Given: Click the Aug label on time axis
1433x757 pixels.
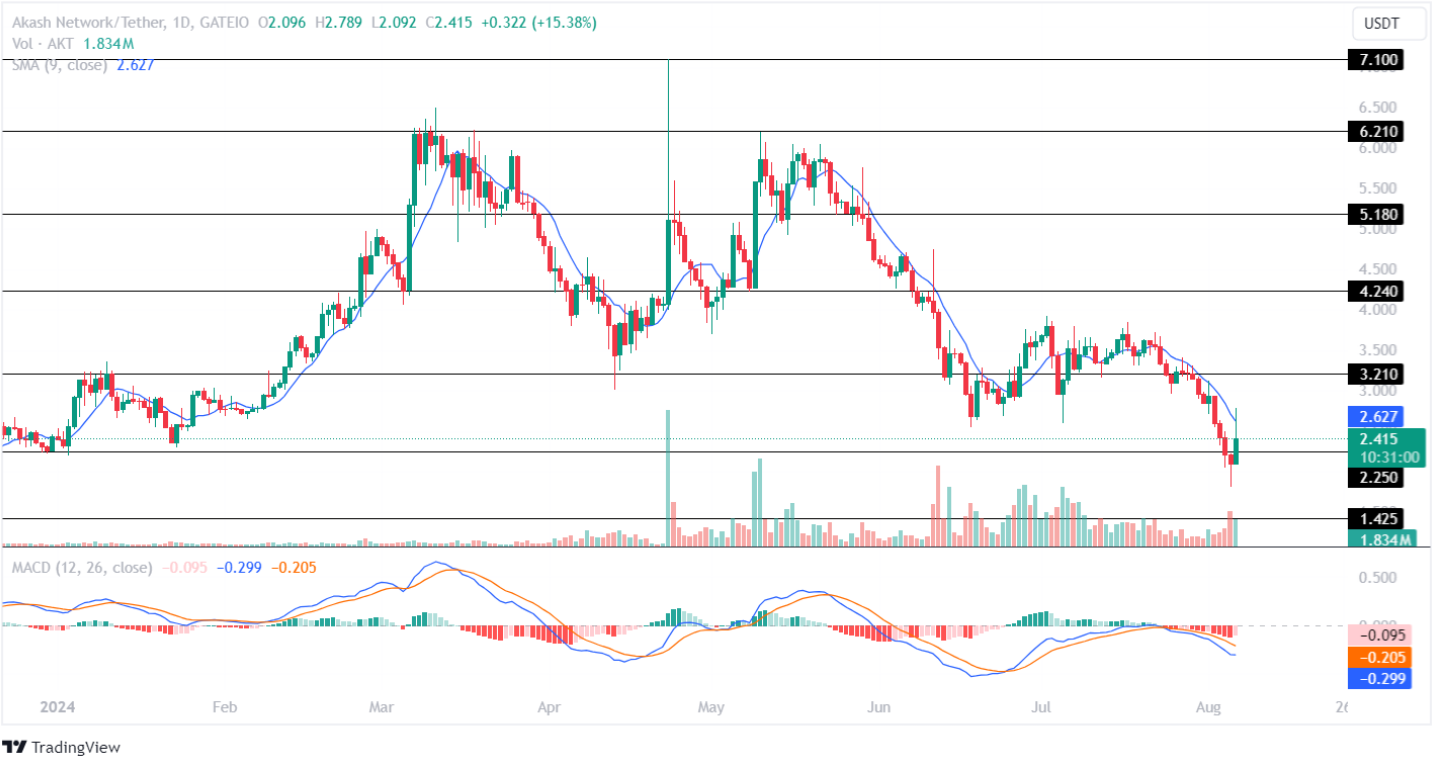Looking at the screenshot, I should 1208,708.
